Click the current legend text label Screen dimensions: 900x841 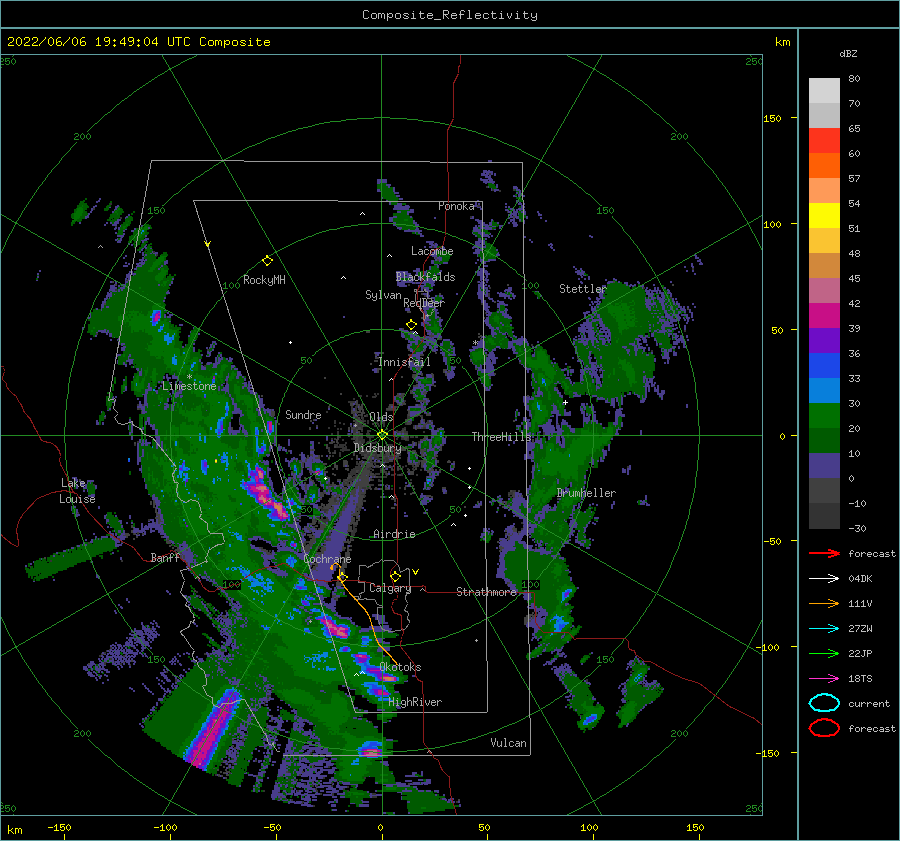(x=869, y=703)
